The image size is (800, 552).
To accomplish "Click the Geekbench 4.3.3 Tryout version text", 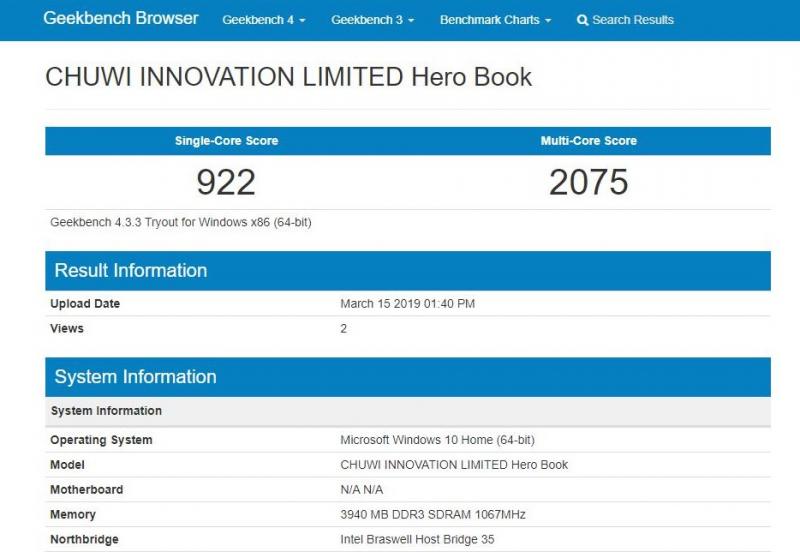I will 181,222.
